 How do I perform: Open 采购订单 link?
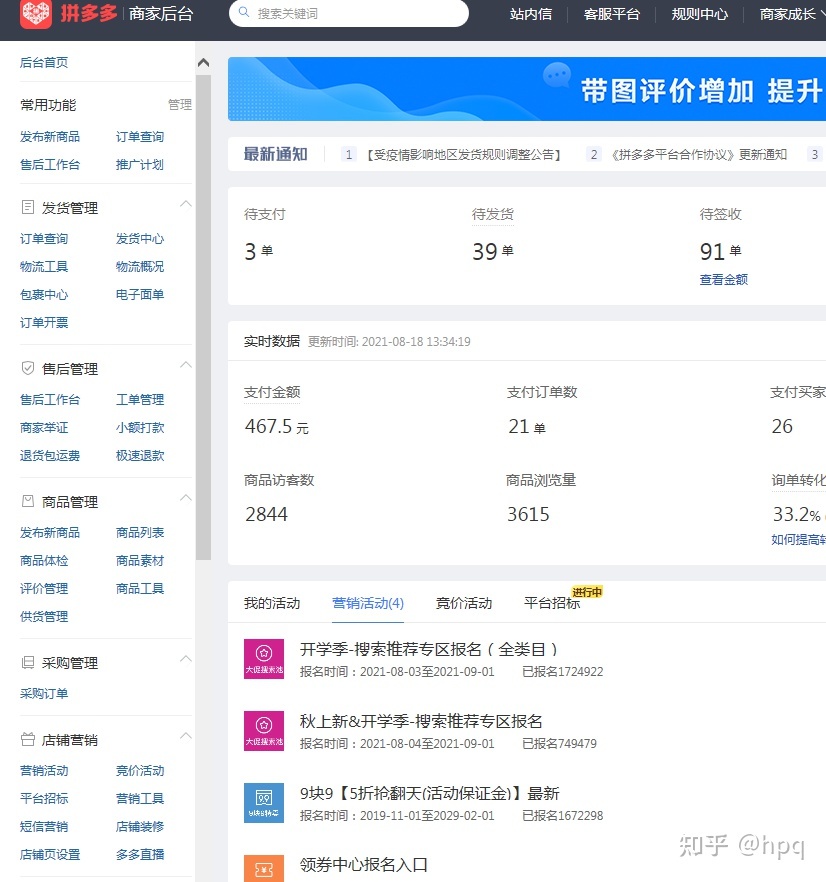point(44,694)
